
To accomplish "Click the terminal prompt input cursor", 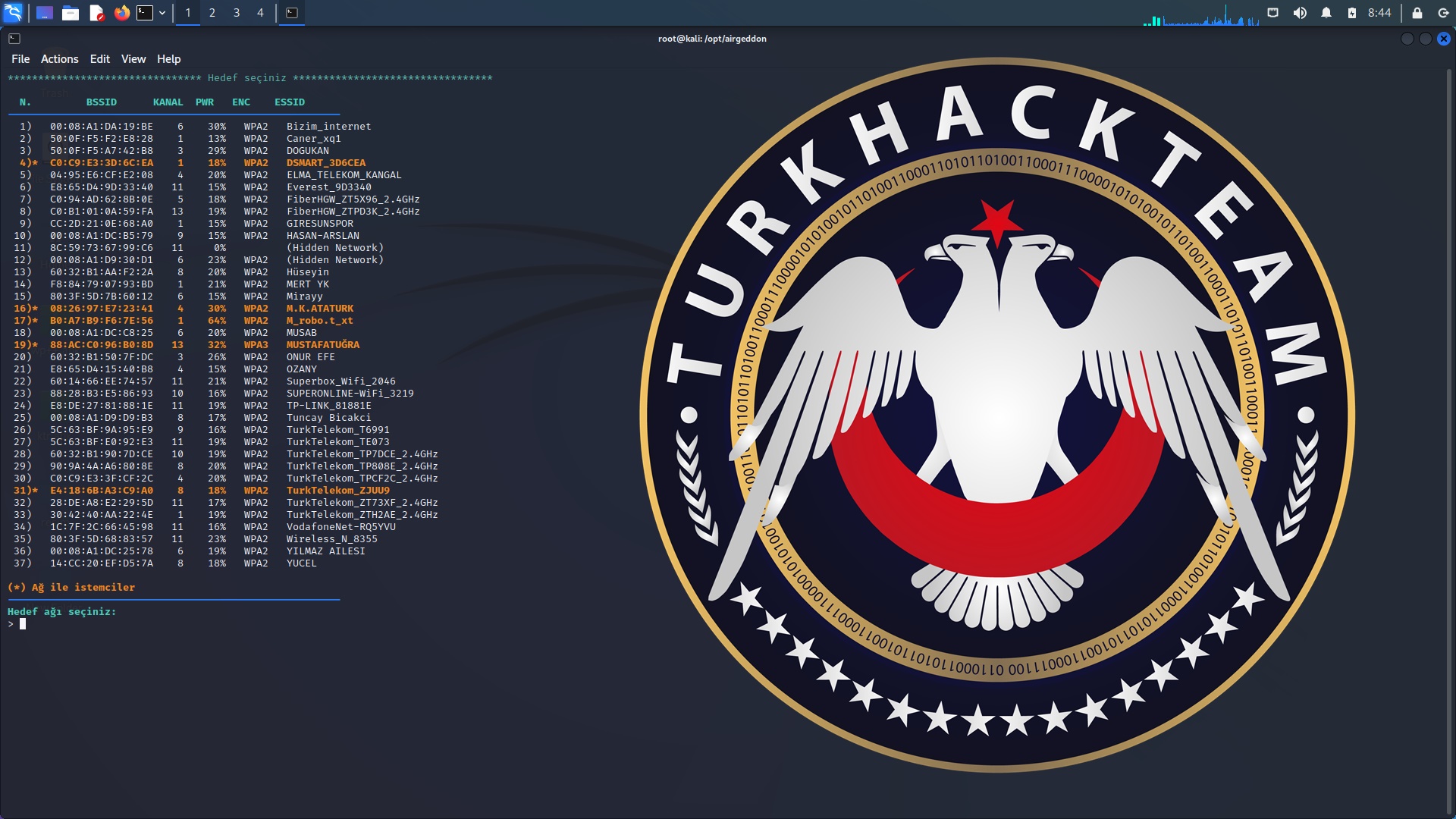I will click(23, 624).
